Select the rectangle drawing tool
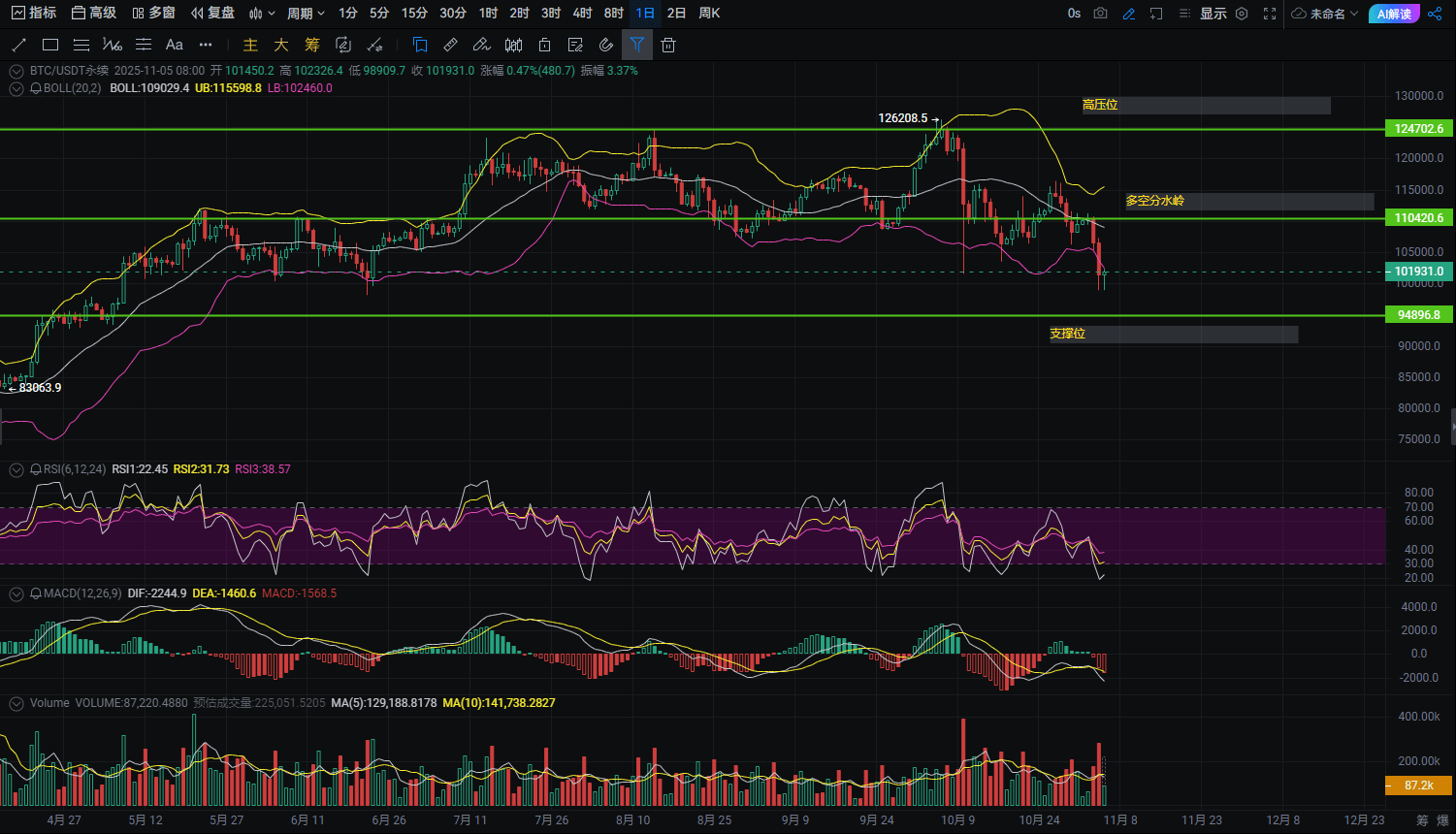 pos(50,45)
